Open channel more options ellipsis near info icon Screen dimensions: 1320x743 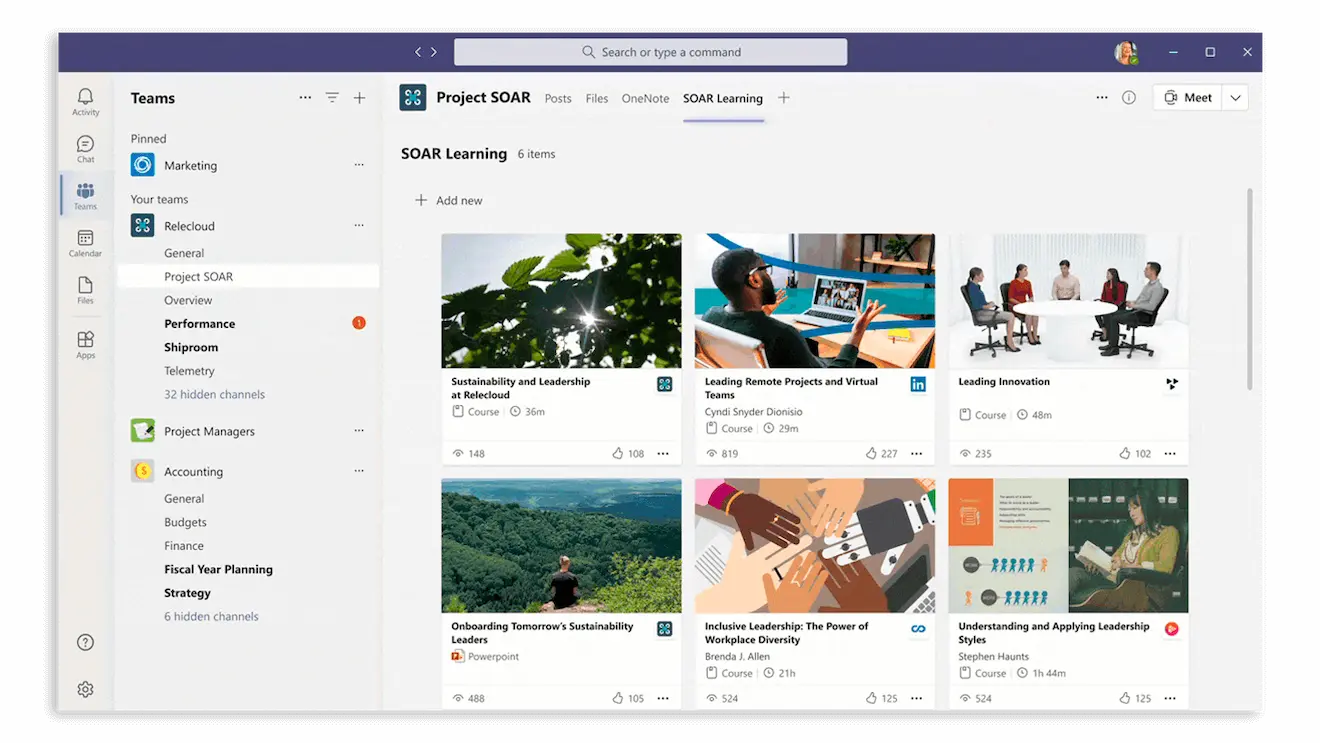pyautogui.click(x=1102, y=98)
